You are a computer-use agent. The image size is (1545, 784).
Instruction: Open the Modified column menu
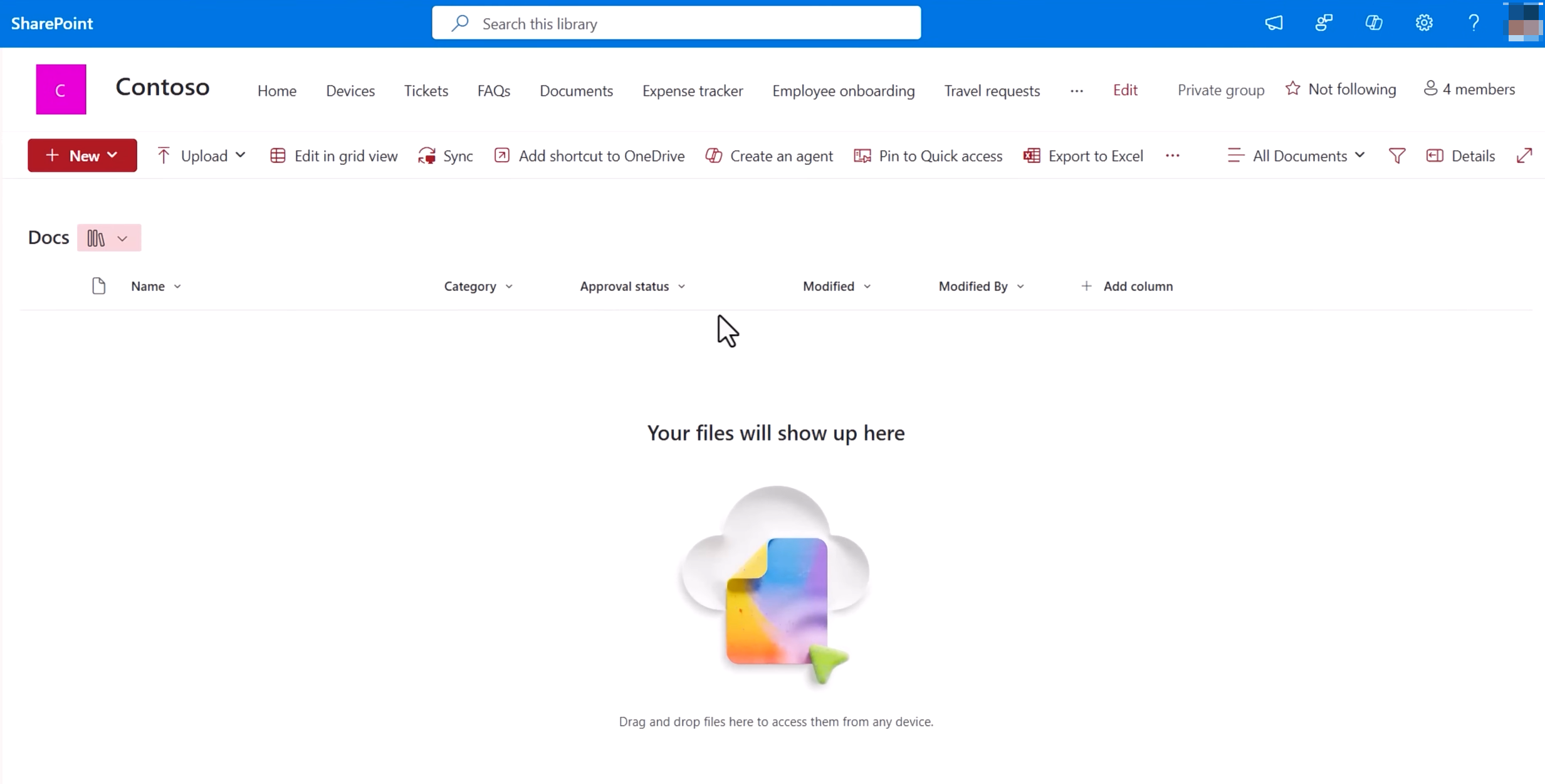click(837, 286)
